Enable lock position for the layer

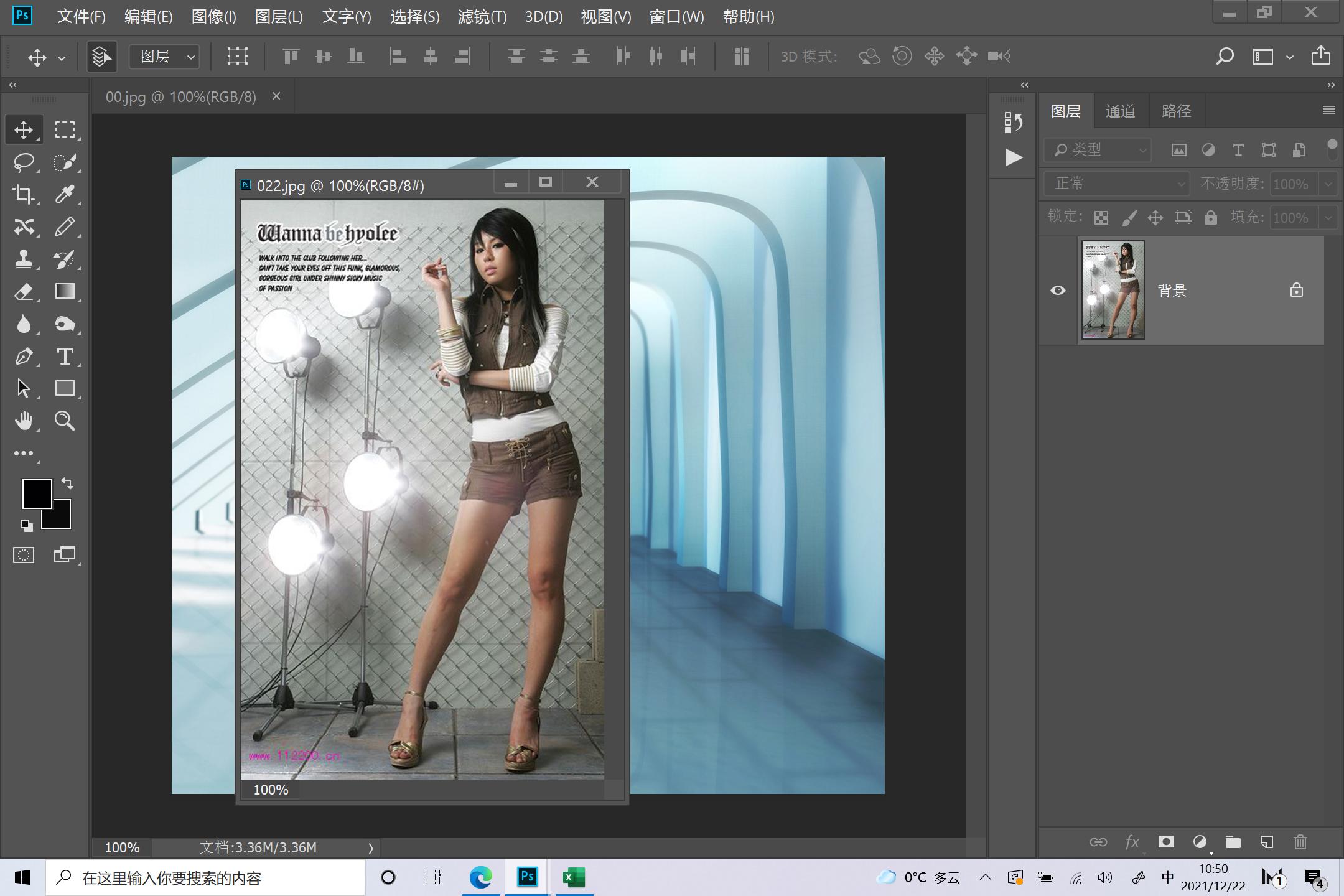click(1155, 217)
